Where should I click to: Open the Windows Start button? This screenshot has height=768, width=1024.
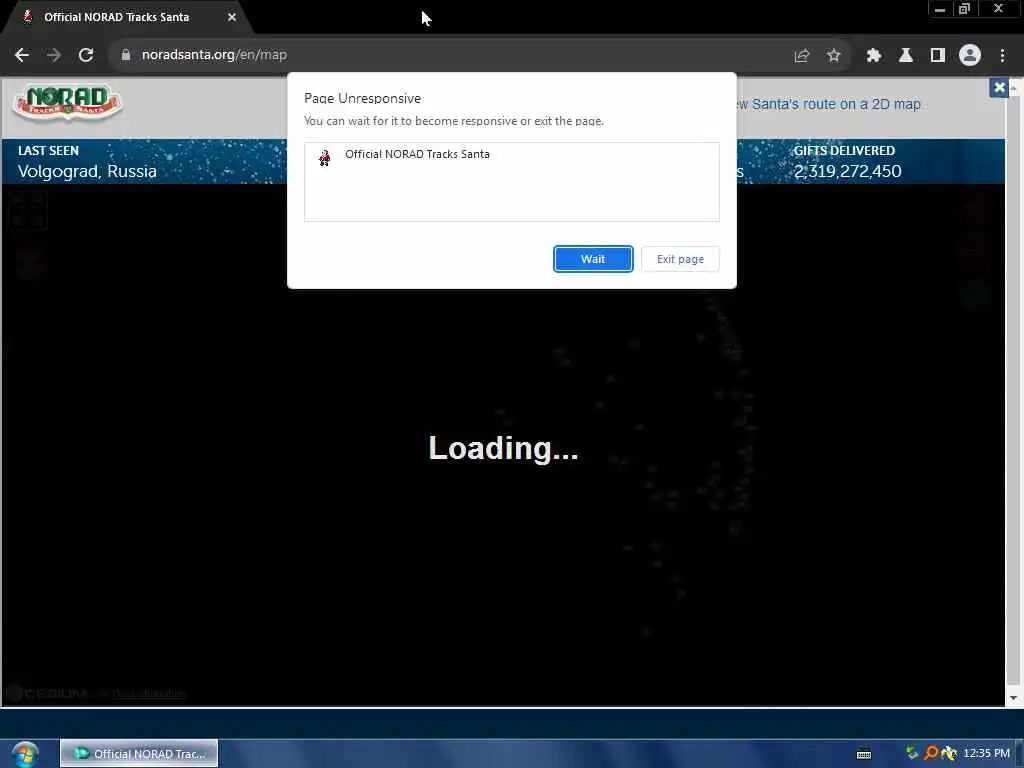(25, 754)
